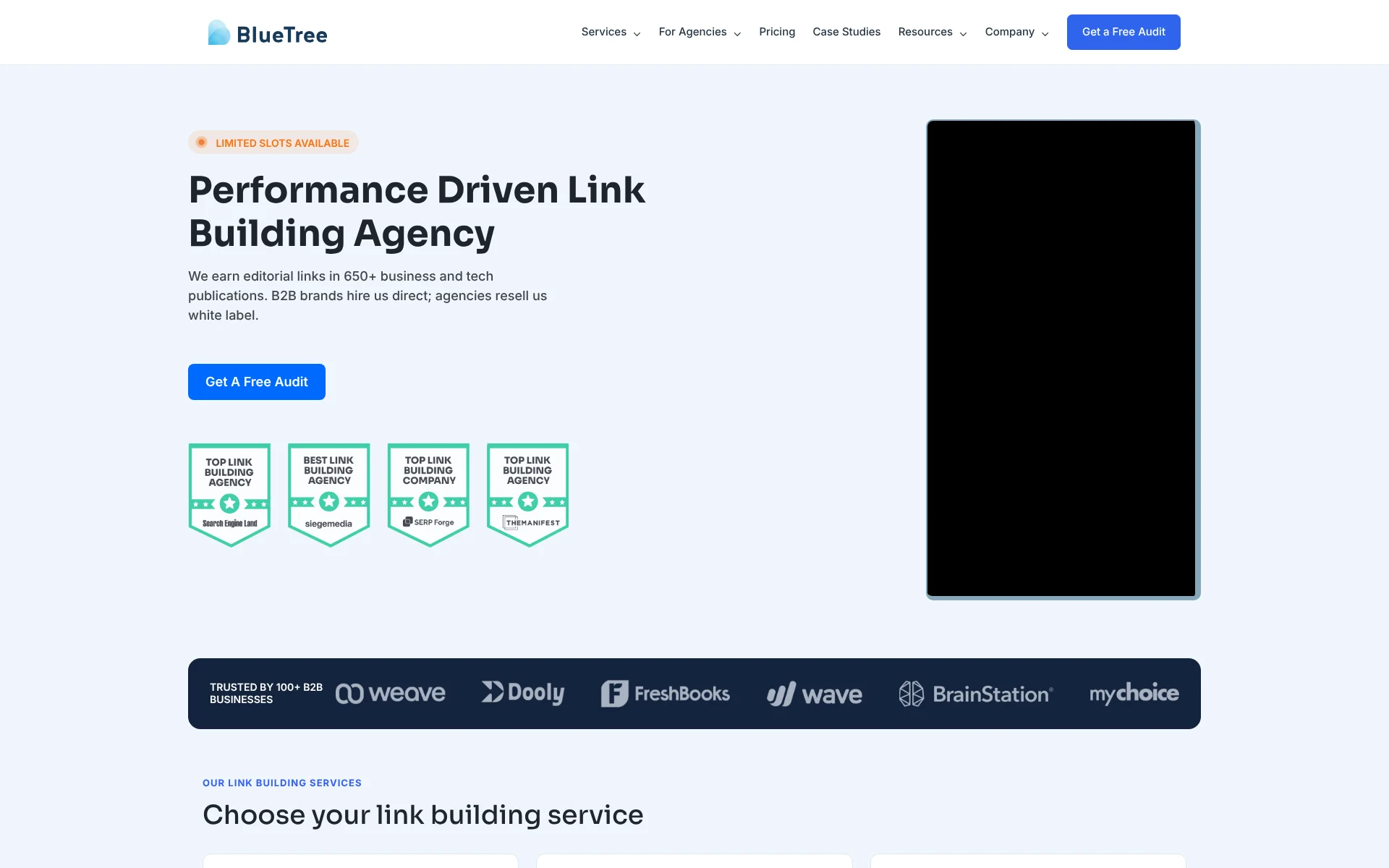The image size is (1389, 868).
Task: Click the BlueTree logo
Action: (268, 33)
